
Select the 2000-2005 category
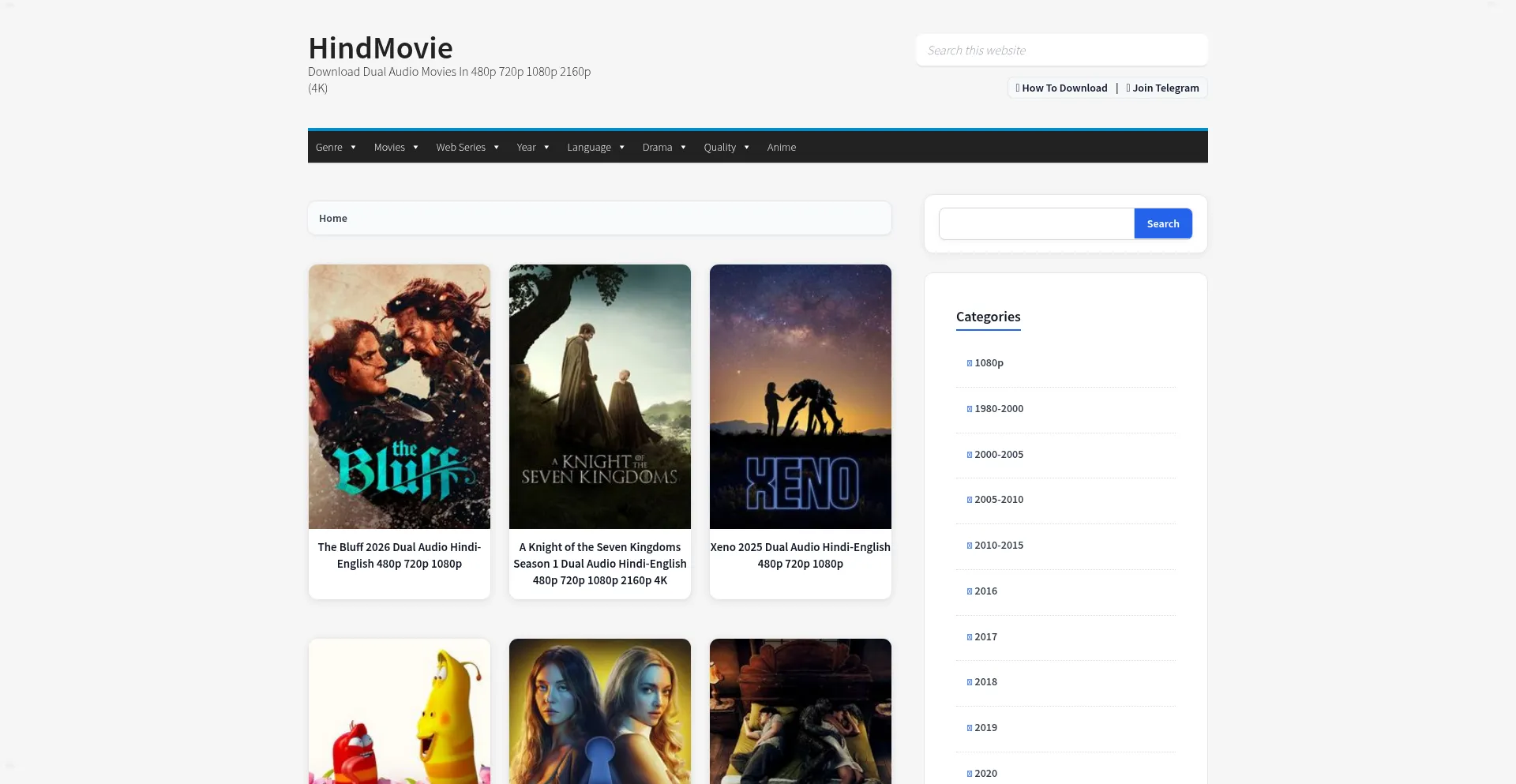tap(999, 455)
